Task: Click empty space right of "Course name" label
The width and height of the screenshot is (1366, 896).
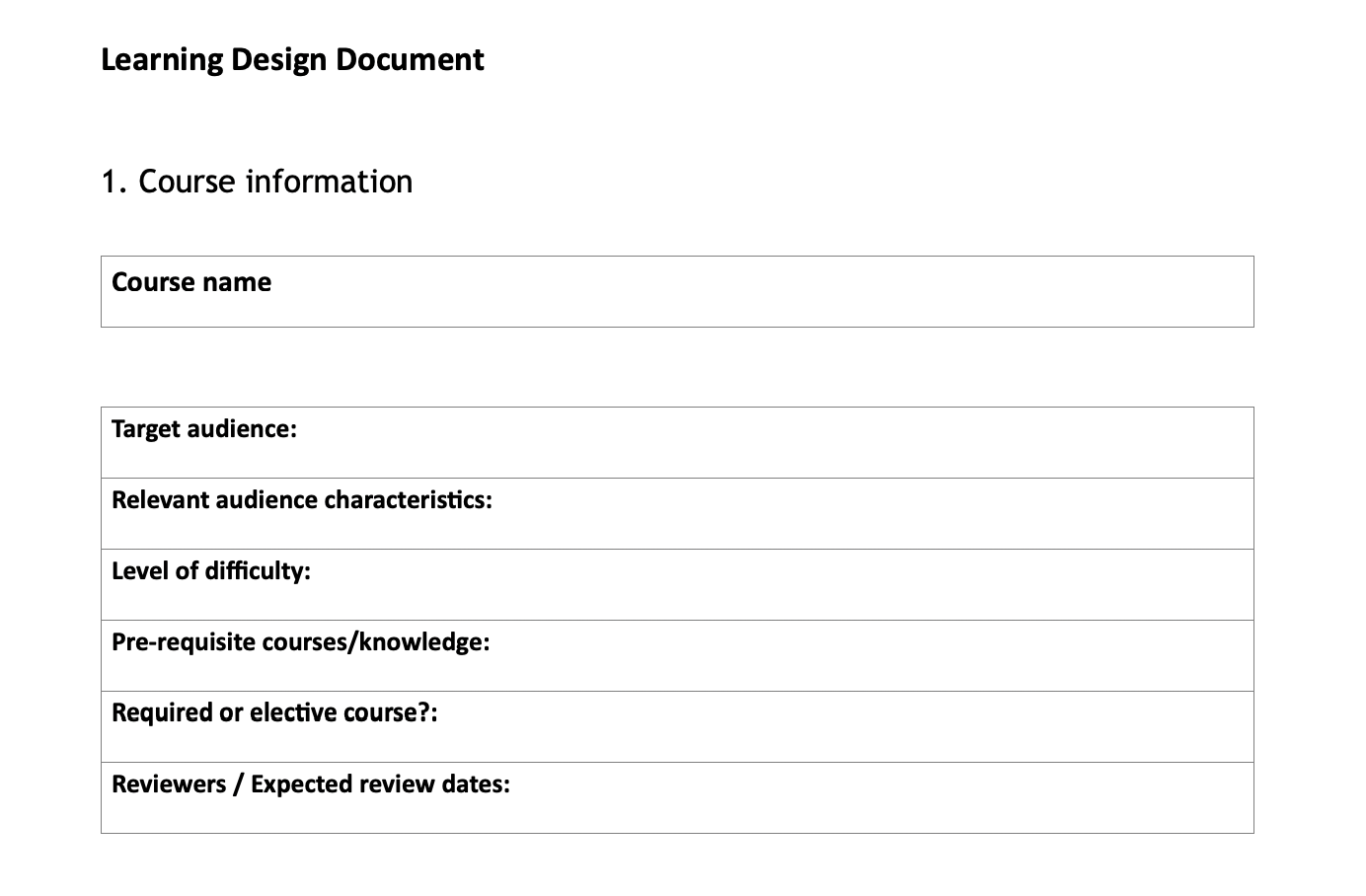Action: (760, 292)
